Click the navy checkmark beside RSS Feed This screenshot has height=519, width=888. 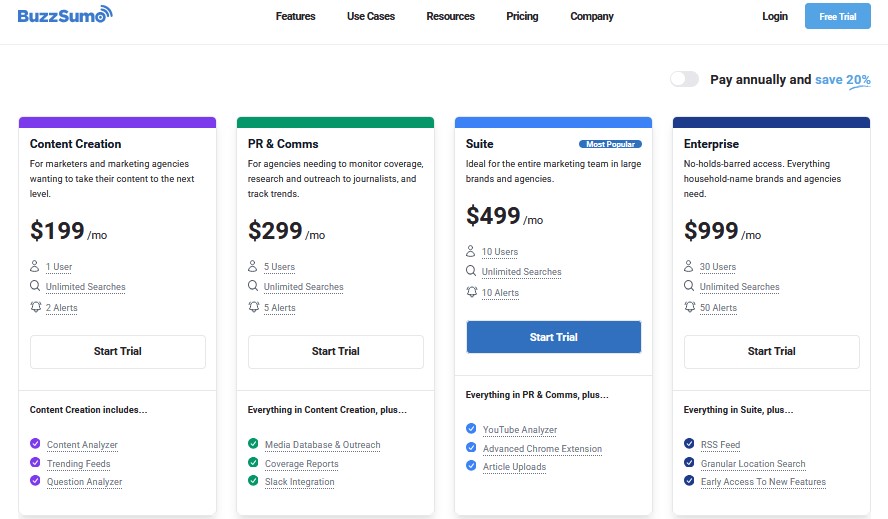pos(690,444)
